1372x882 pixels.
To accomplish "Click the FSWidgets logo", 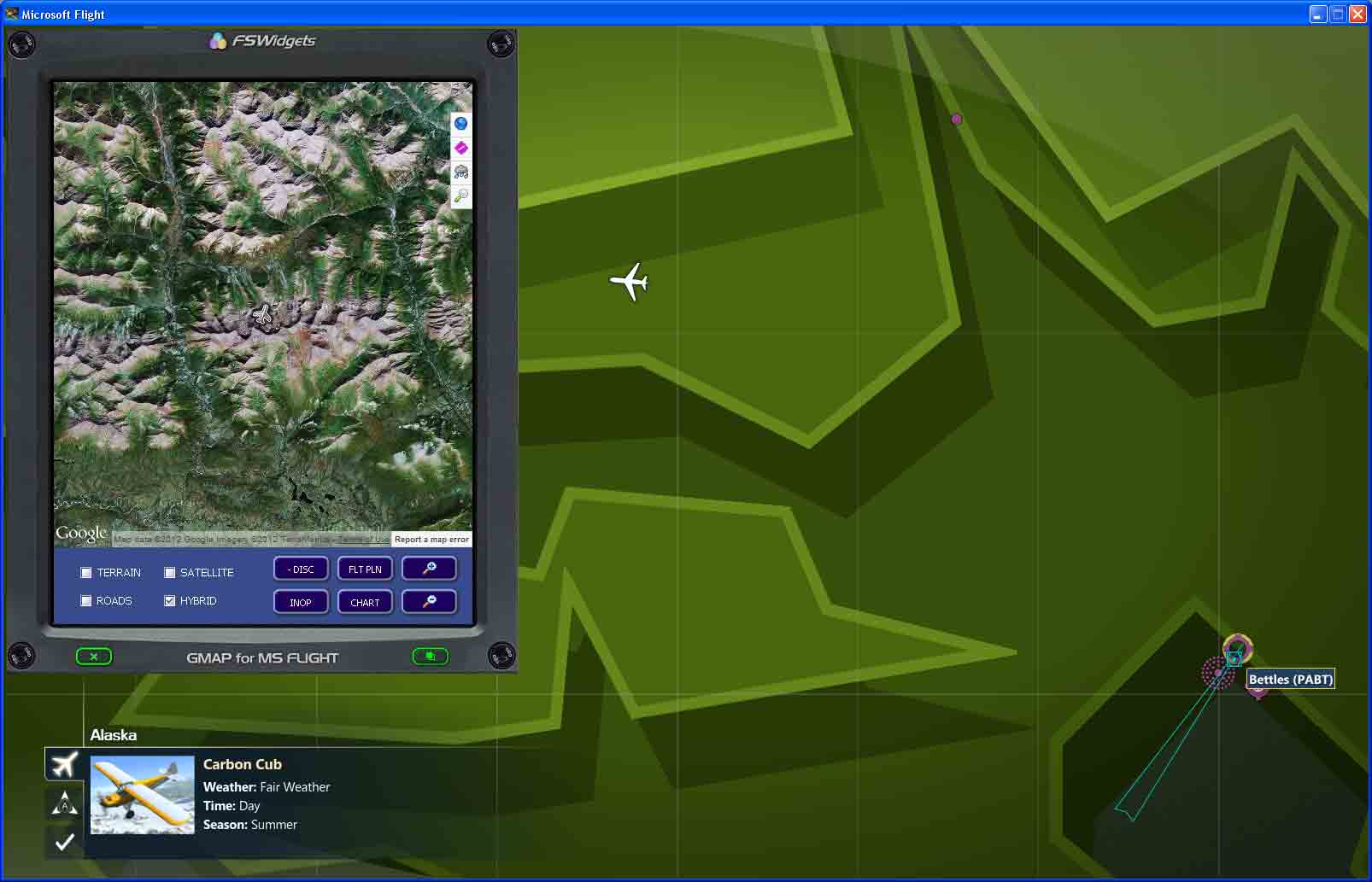I will 262,41.
